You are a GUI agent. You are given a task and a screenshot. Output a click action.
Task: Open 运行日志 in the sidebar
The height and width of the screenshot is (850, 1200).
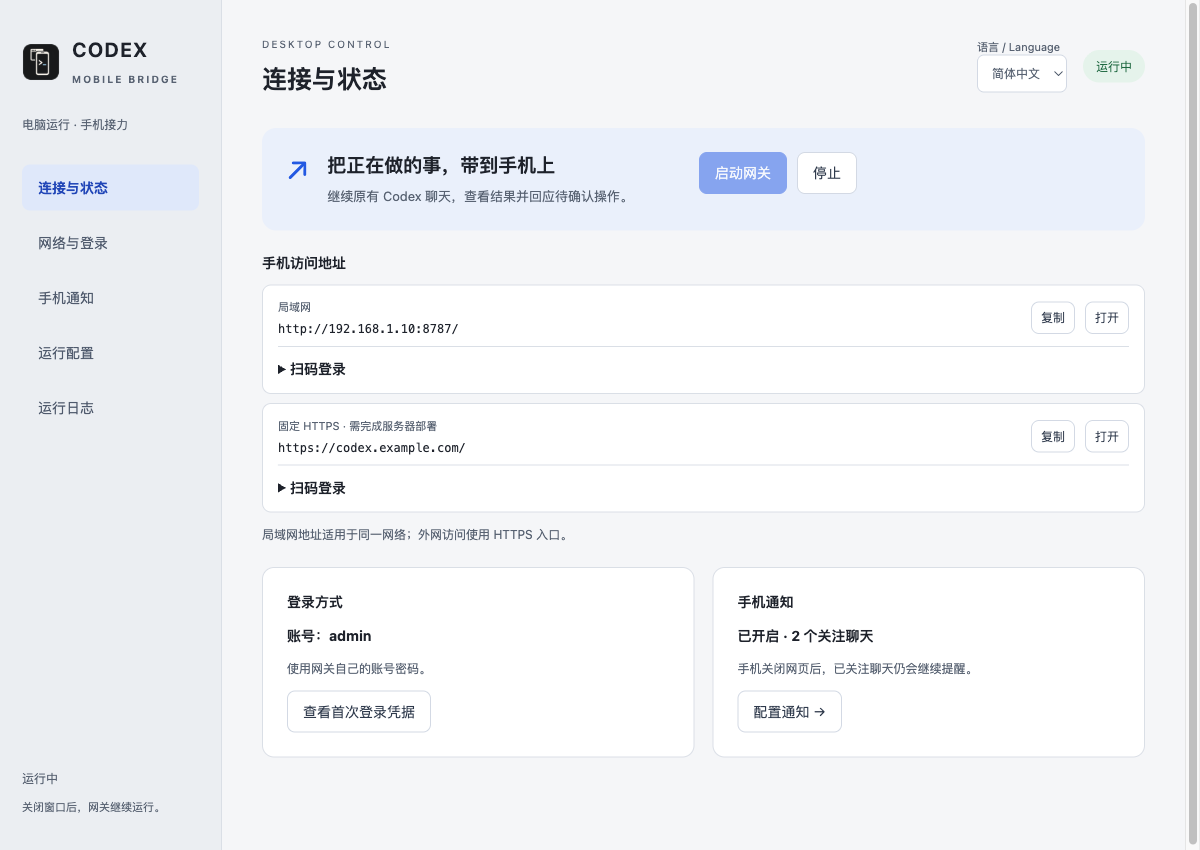click(x=110, y=408)
